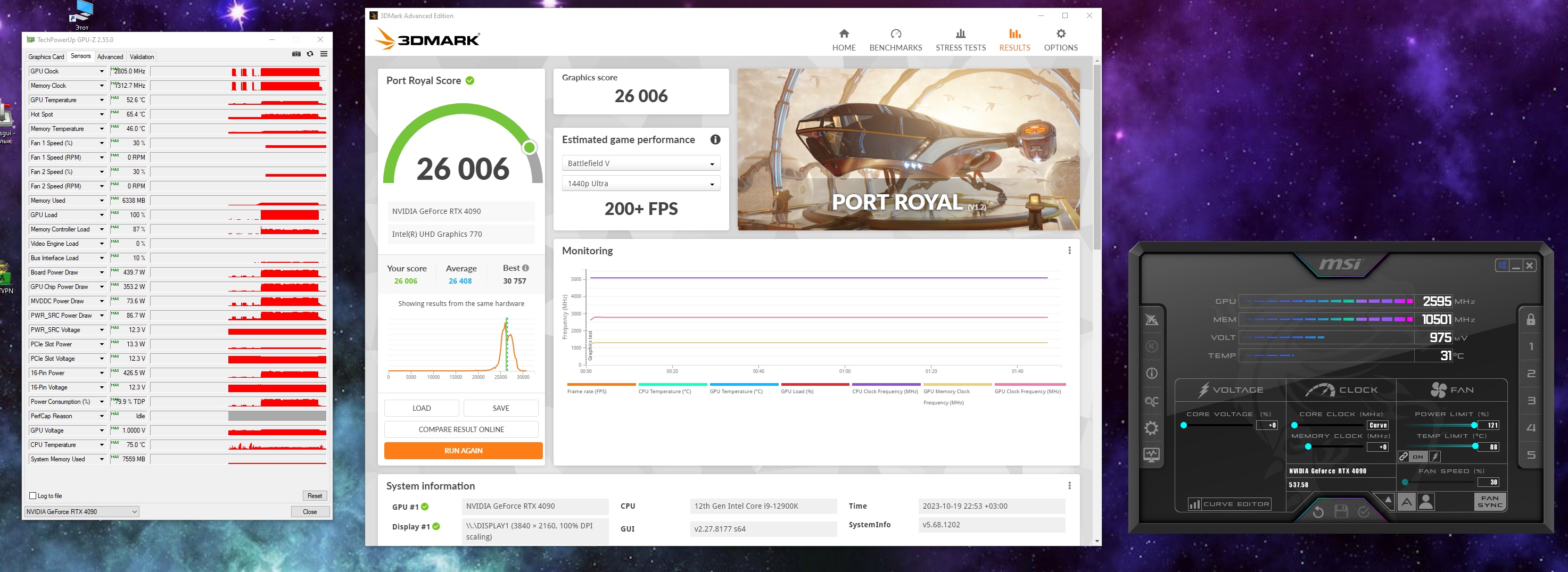Select Afterburner profile slot 4

(1531, 428)
